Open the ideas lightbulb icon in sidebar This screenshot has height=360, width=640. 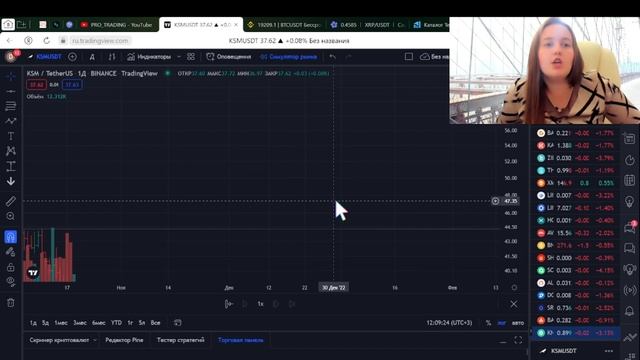(629, 201)
